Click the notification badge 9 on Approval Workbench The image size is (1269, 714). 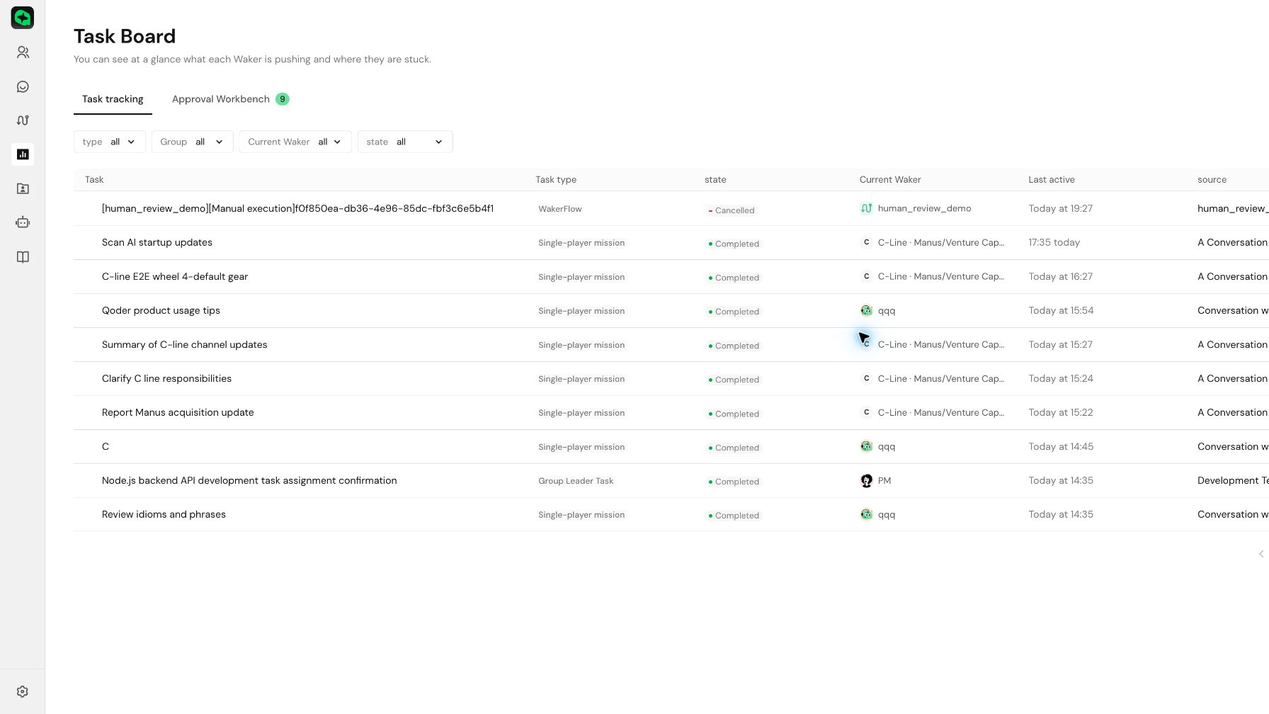point(282,99)
